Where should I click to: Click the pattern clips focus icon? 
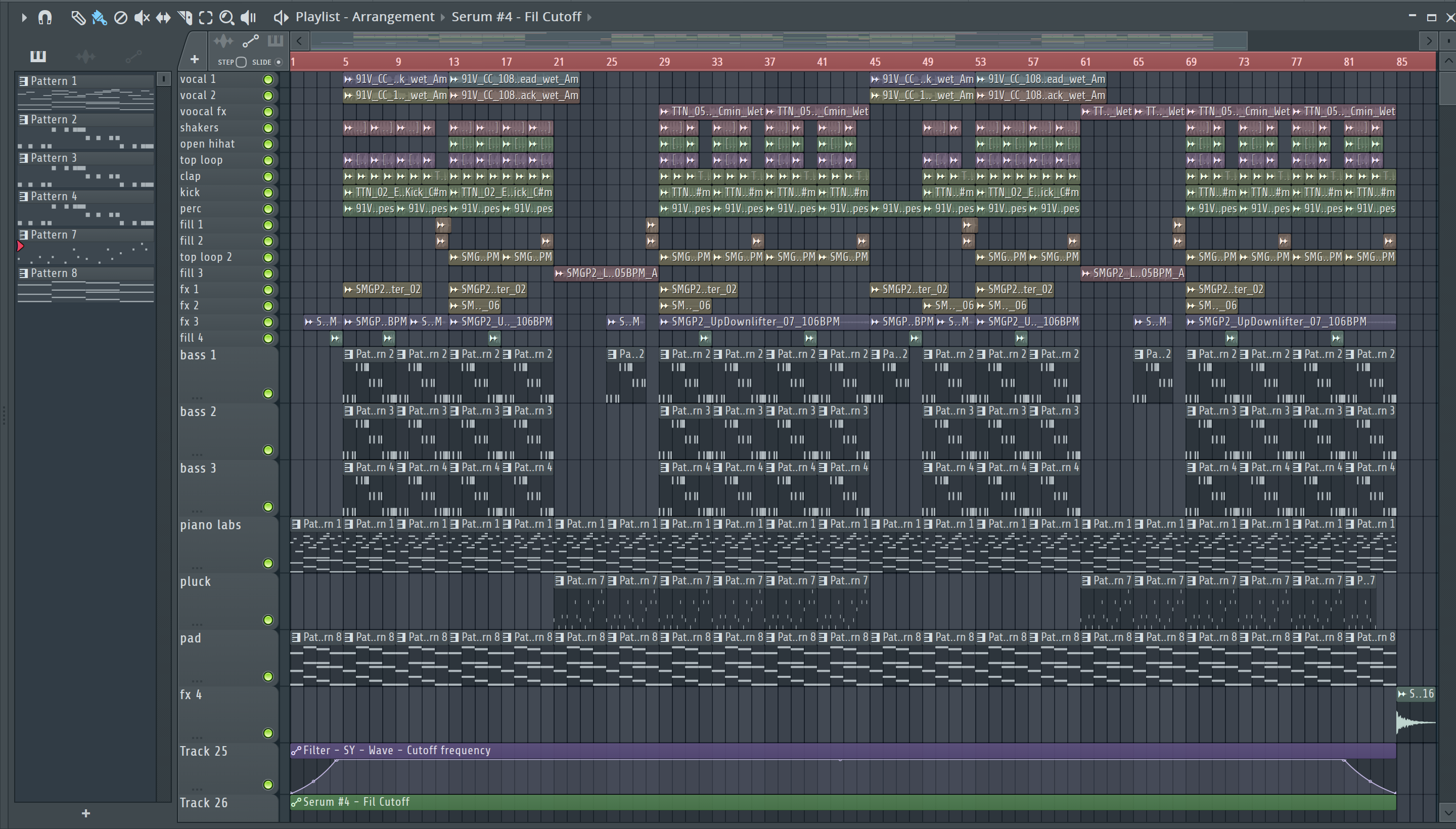[276, 40]
